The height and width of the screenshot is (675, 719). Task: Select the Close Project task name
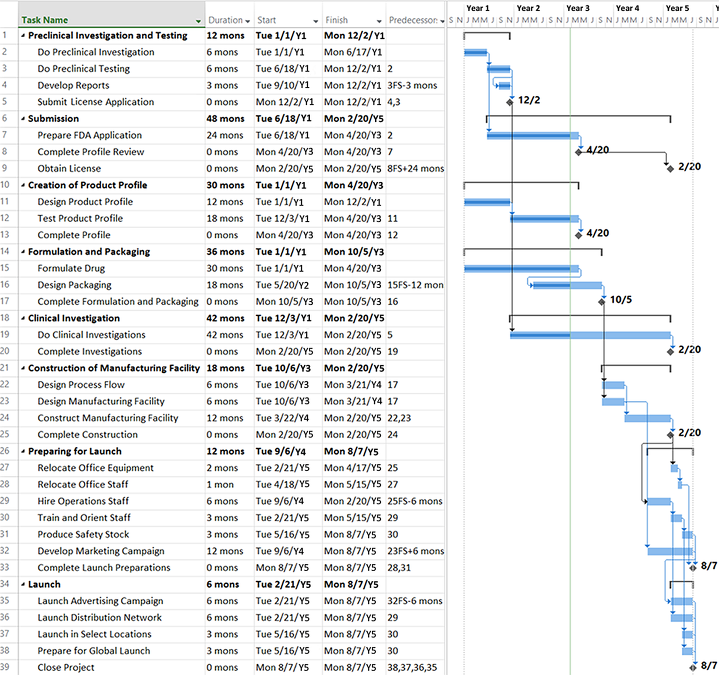coord(68,667)
